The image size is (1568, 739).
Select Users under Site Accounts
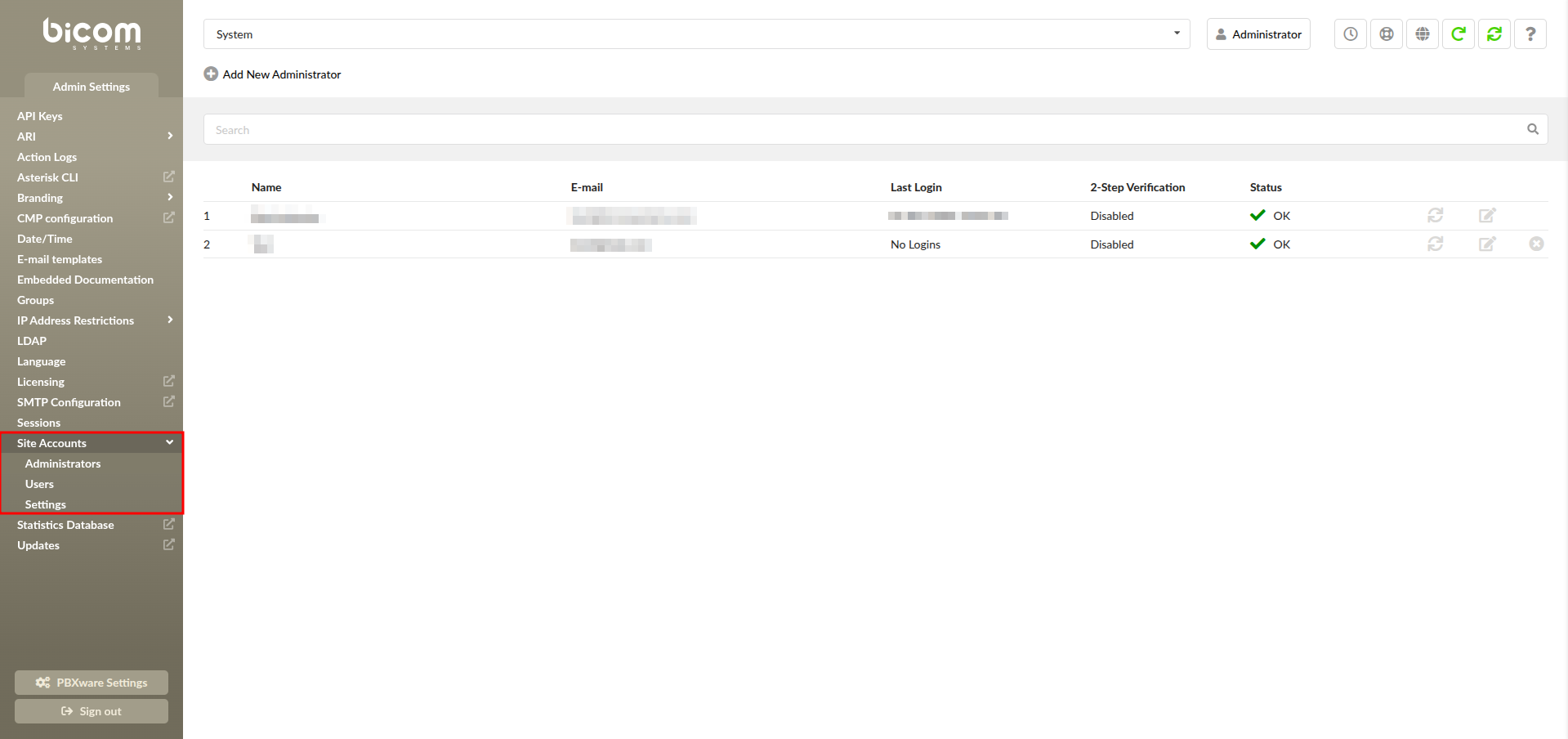coord(39,484)
